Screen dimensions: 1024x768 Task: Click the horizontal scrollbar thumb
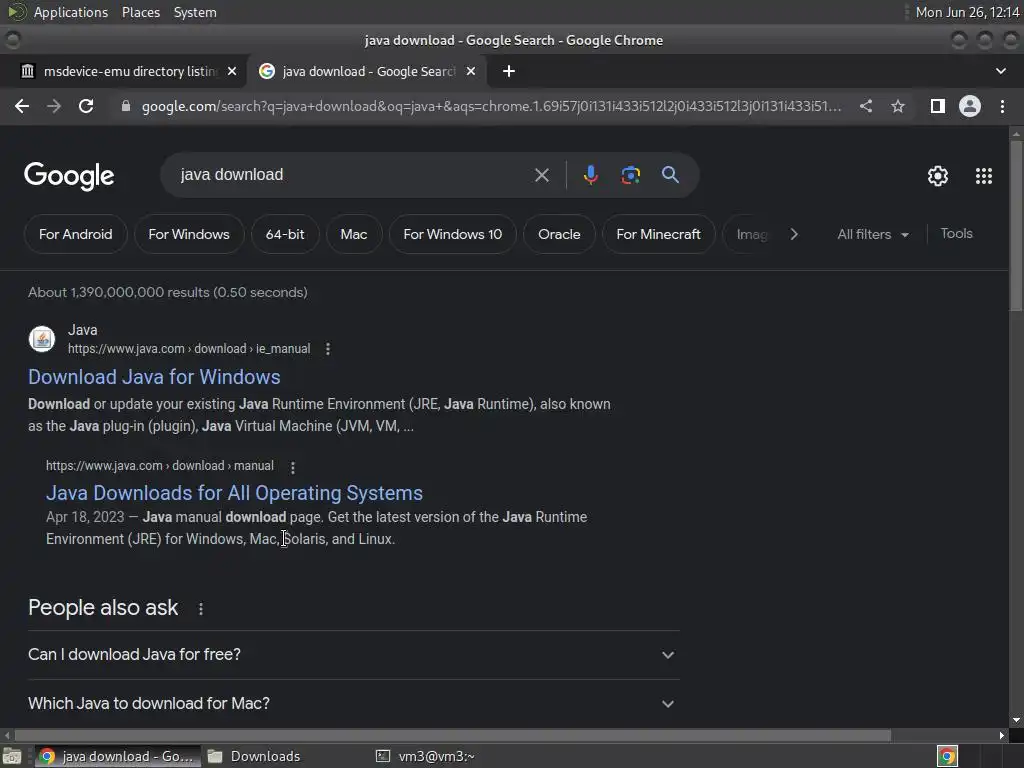[453, 735]
